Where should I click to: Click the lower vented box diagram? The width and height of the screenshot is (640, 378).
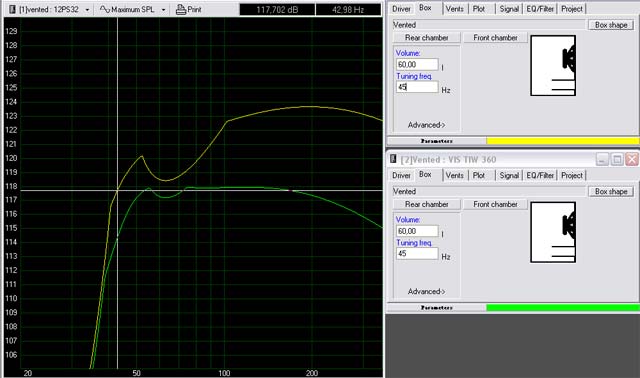coord(553,232)
